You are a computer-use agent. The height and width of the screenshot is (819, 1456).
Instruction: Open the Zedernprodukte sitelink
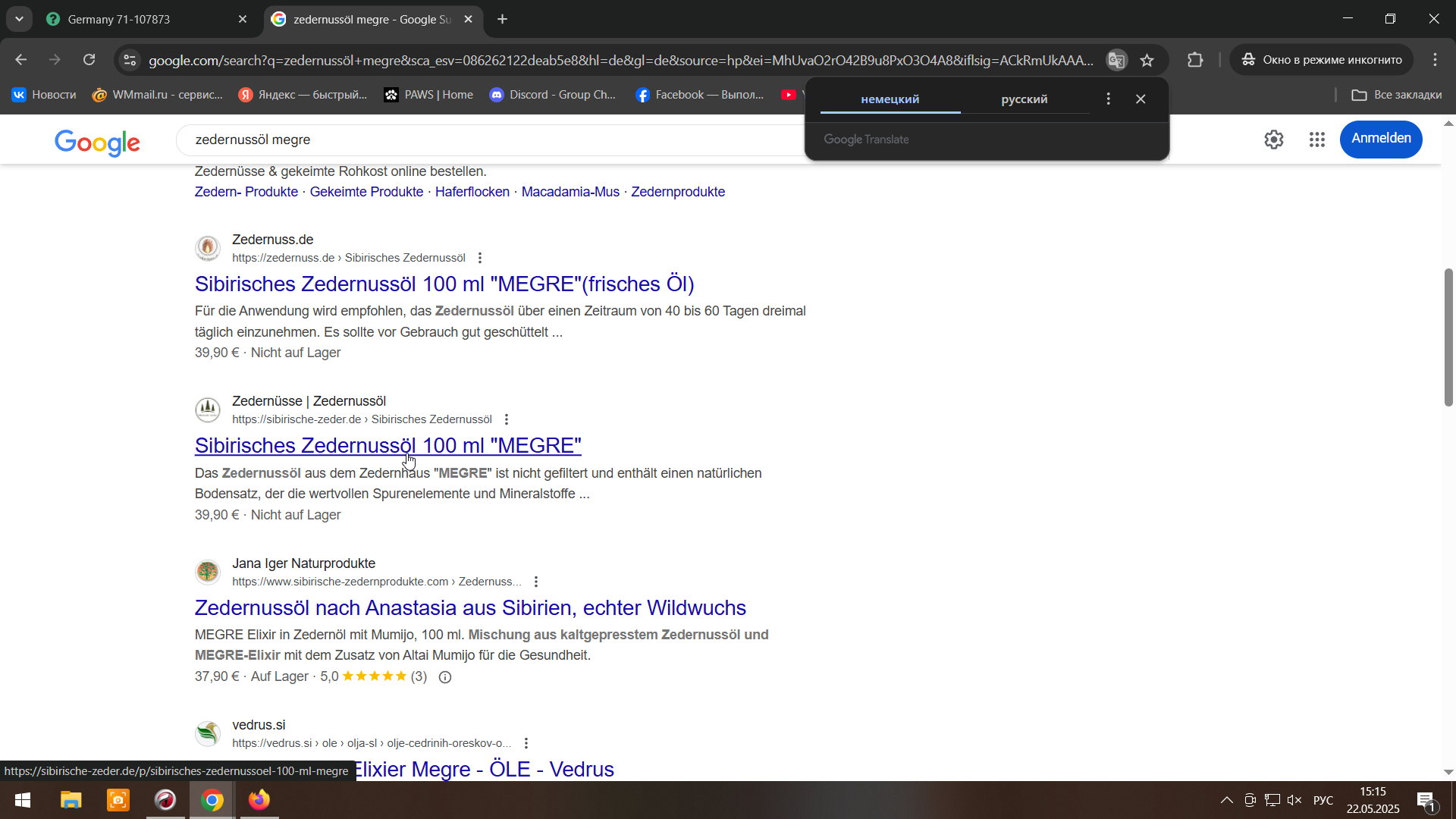pyautogui.click(x=678, y=192)
